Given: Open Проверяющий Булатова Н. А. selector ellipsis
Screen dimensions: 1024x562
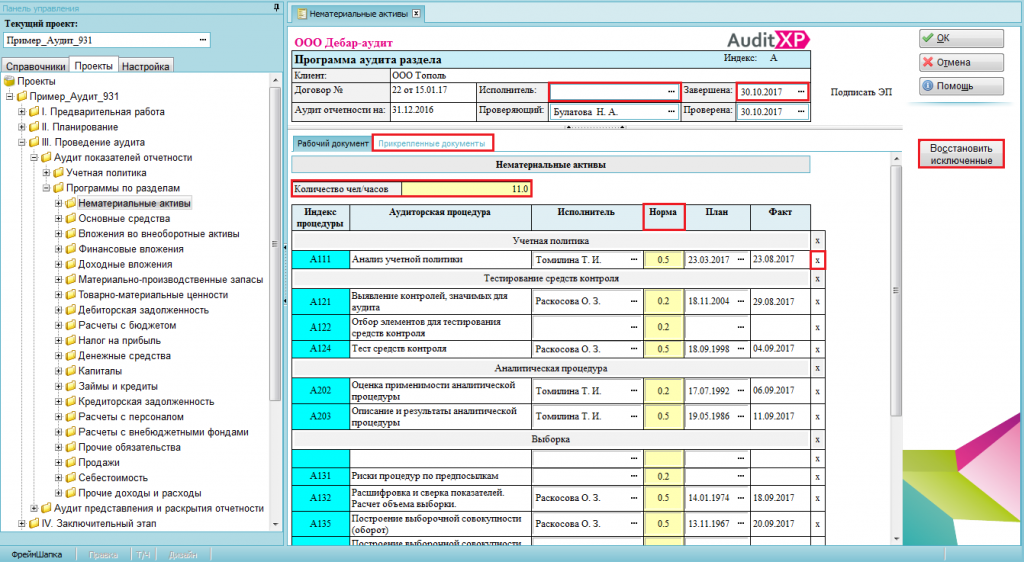Looking at the screenshot, I should [x=671, y=112].
